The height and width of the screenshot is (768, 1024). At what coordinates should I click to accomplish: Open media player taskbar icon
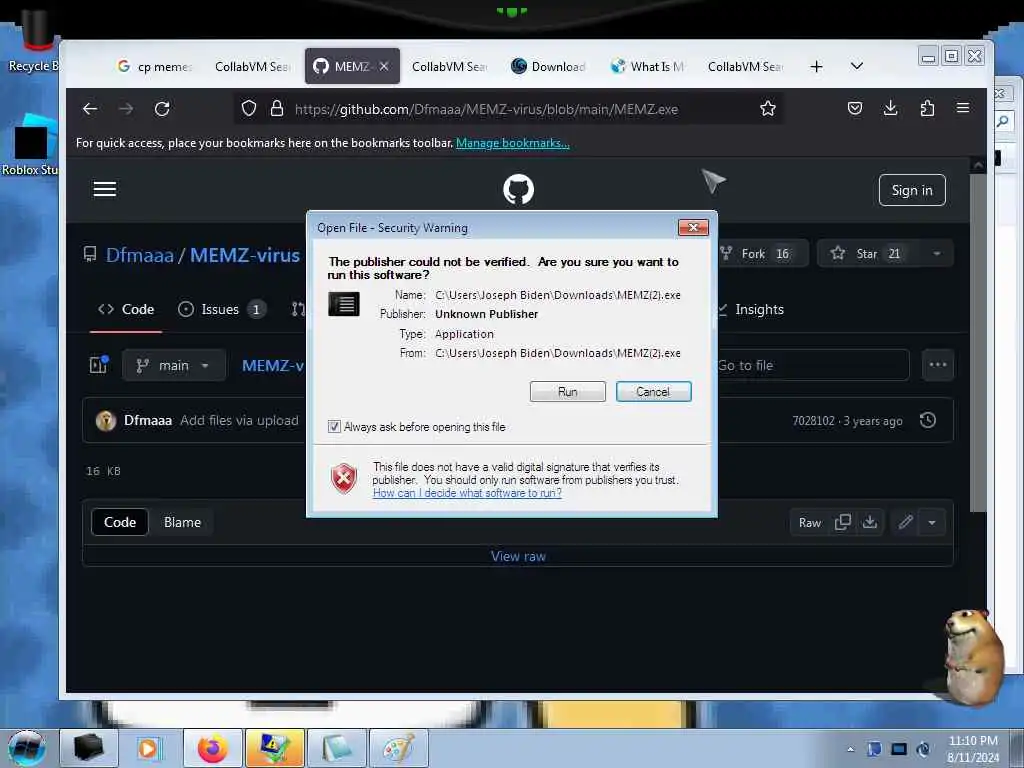coord(148,748)
